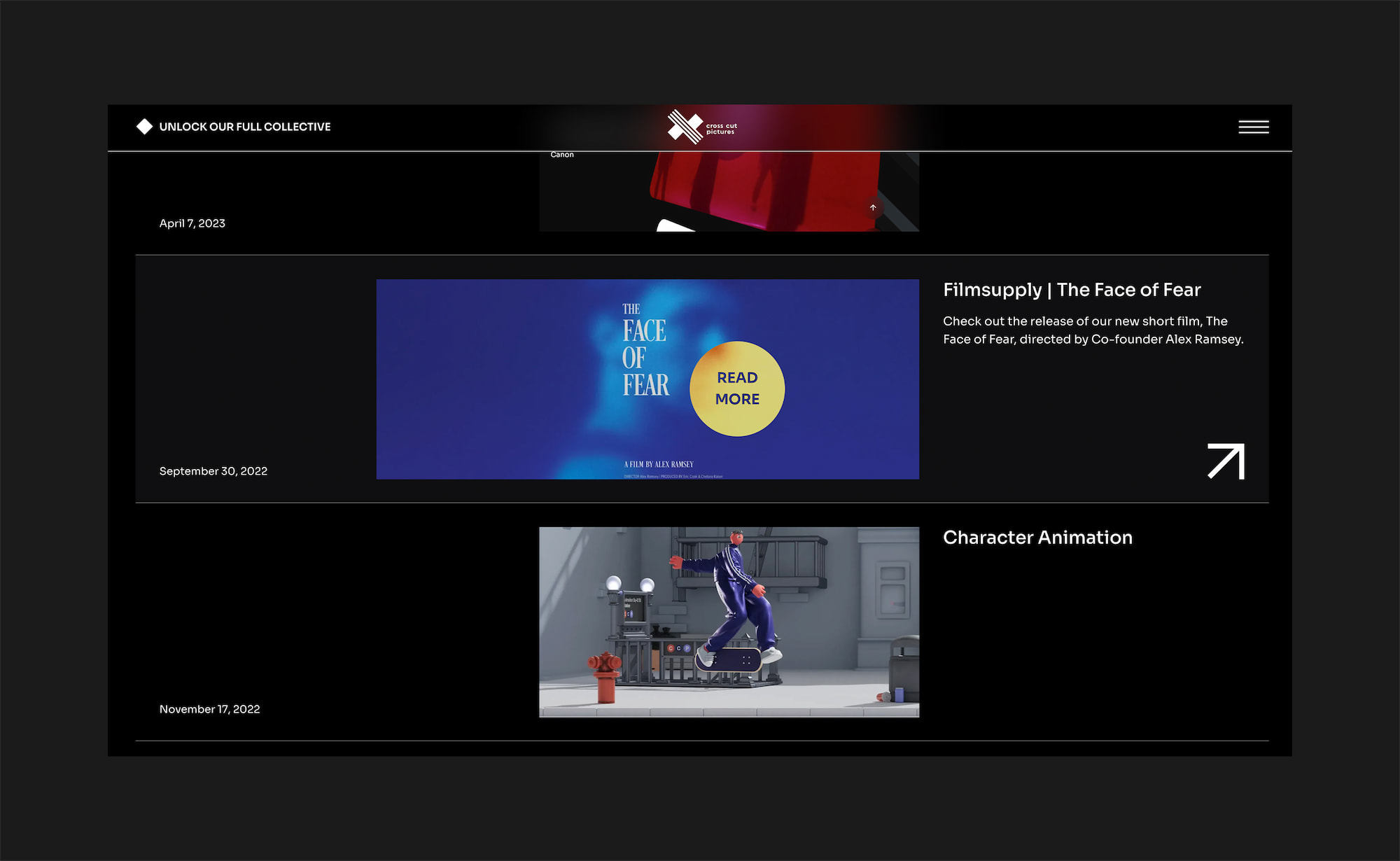Click the November 17, 2022 date
The image size is (1400, 861).
[209, 709]
